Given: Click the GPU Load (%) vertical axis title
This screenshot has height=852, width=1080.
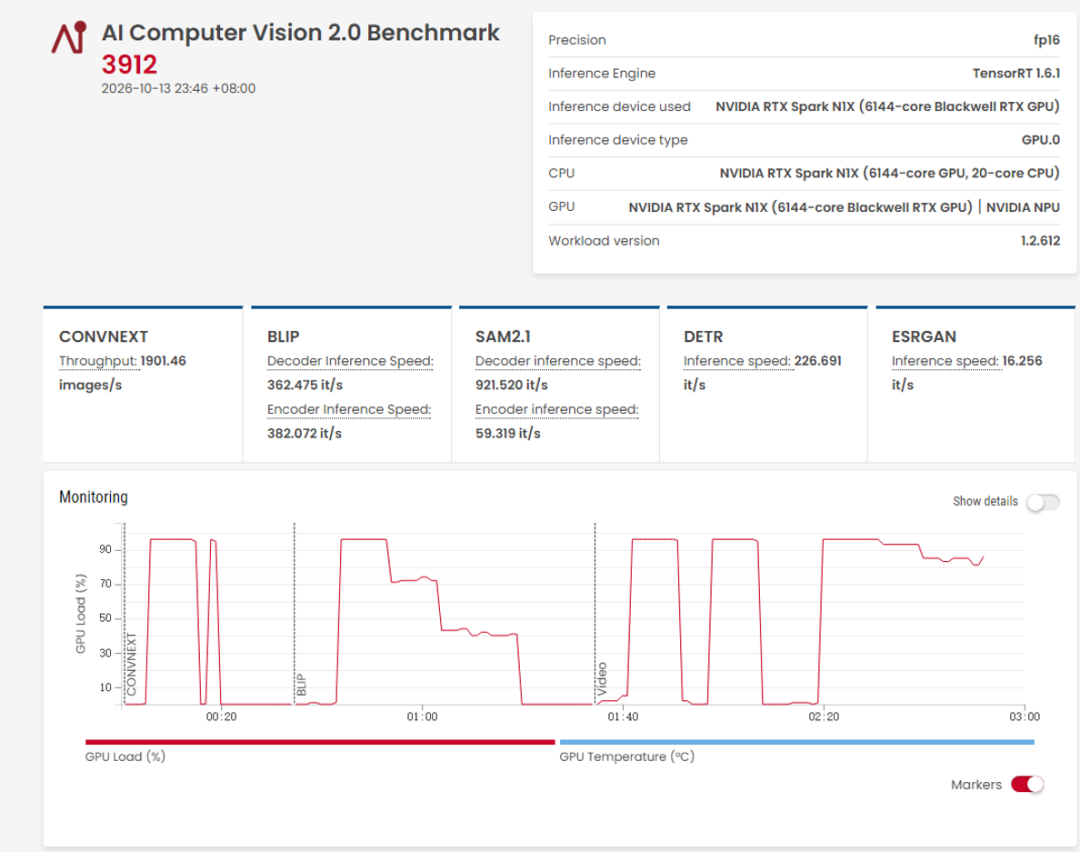Looking at the screenshot, I should pyautogui.click(x=81, y=614).
